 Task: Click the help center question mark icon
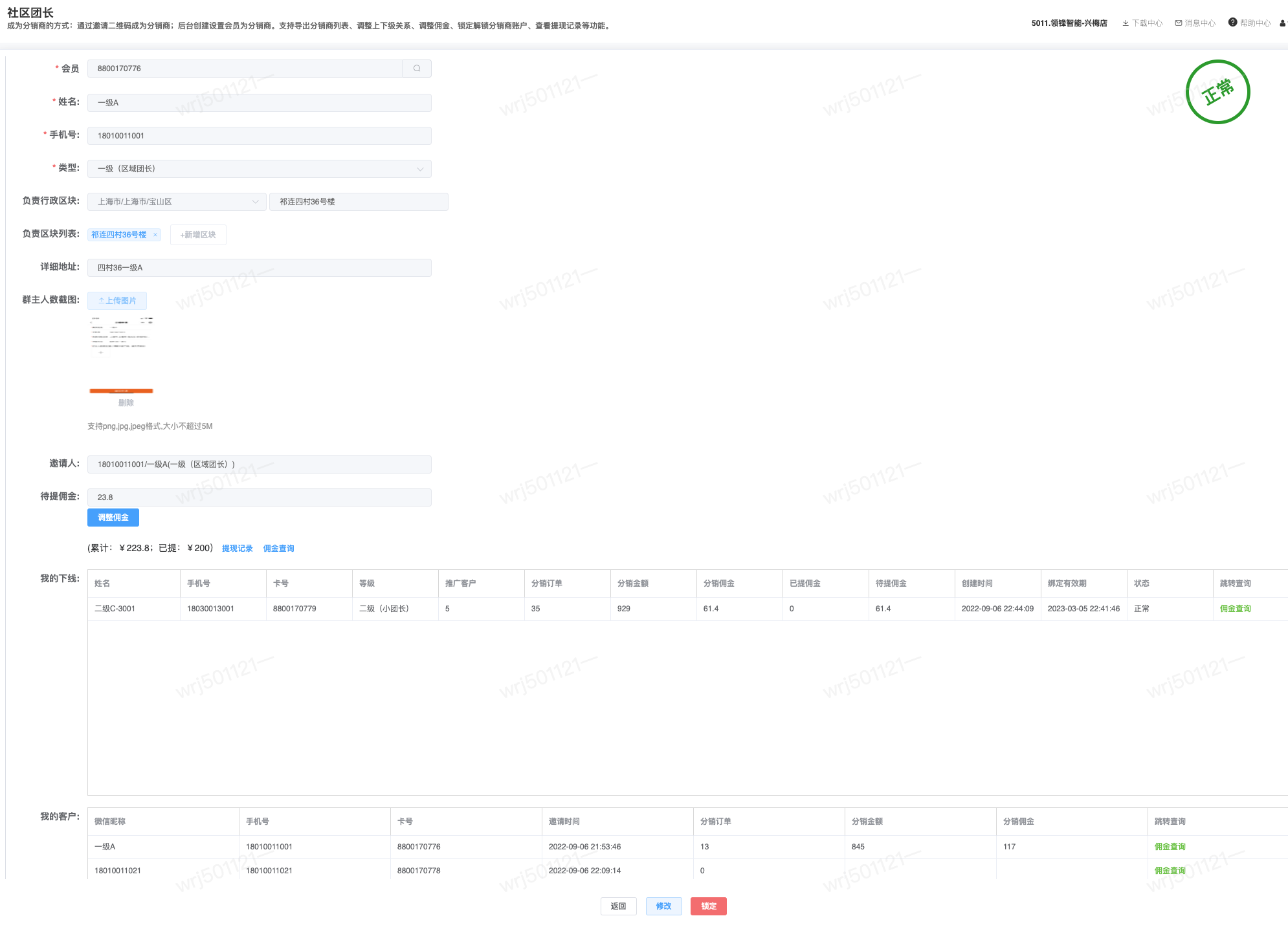1232,23
